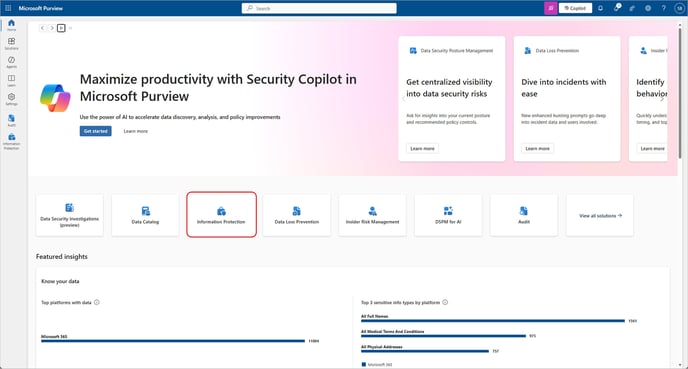Advance to the next carousel slide arrow
This screenshot has width=688, height=369.
[52, 28]
